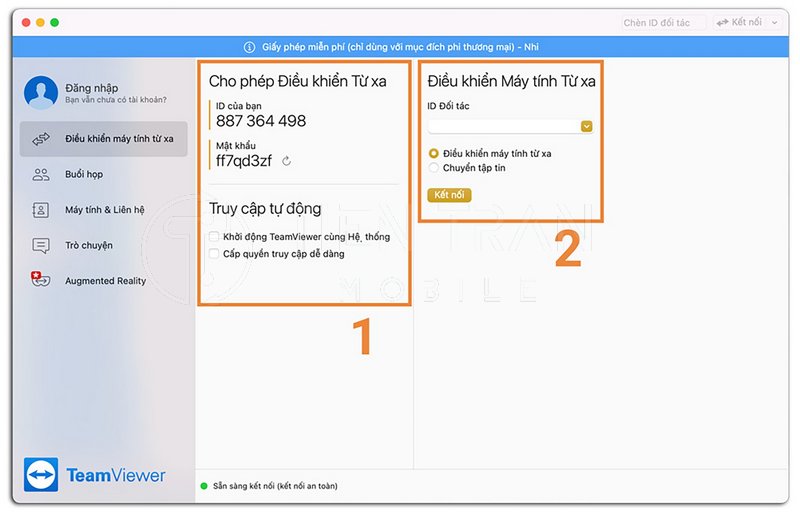
Task: Click the password text ff7qd3zf
Action: click(244, 161)
